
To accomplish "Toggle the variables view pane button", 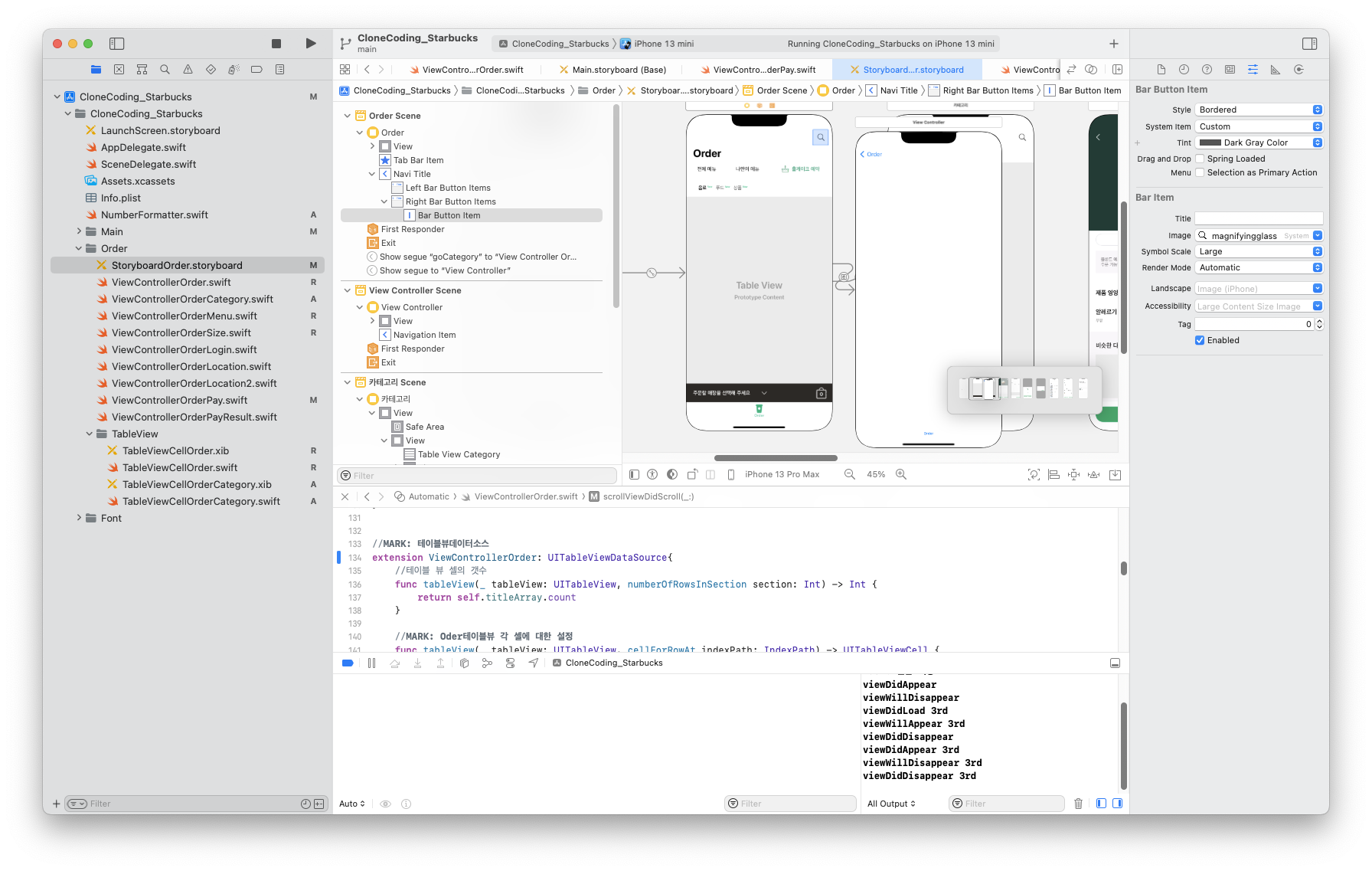I will 1101,804.
